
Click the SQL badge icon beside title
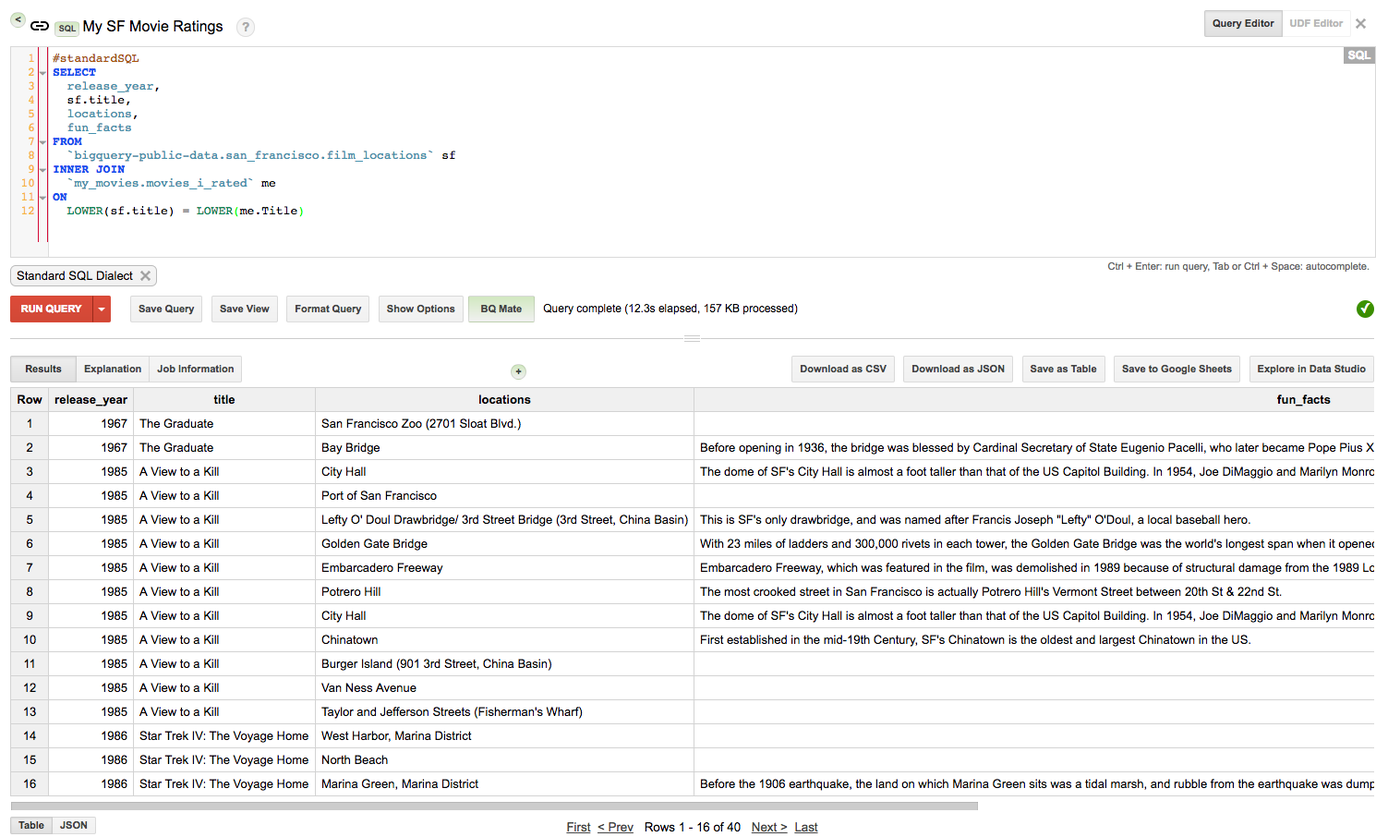tap(67, 28)
